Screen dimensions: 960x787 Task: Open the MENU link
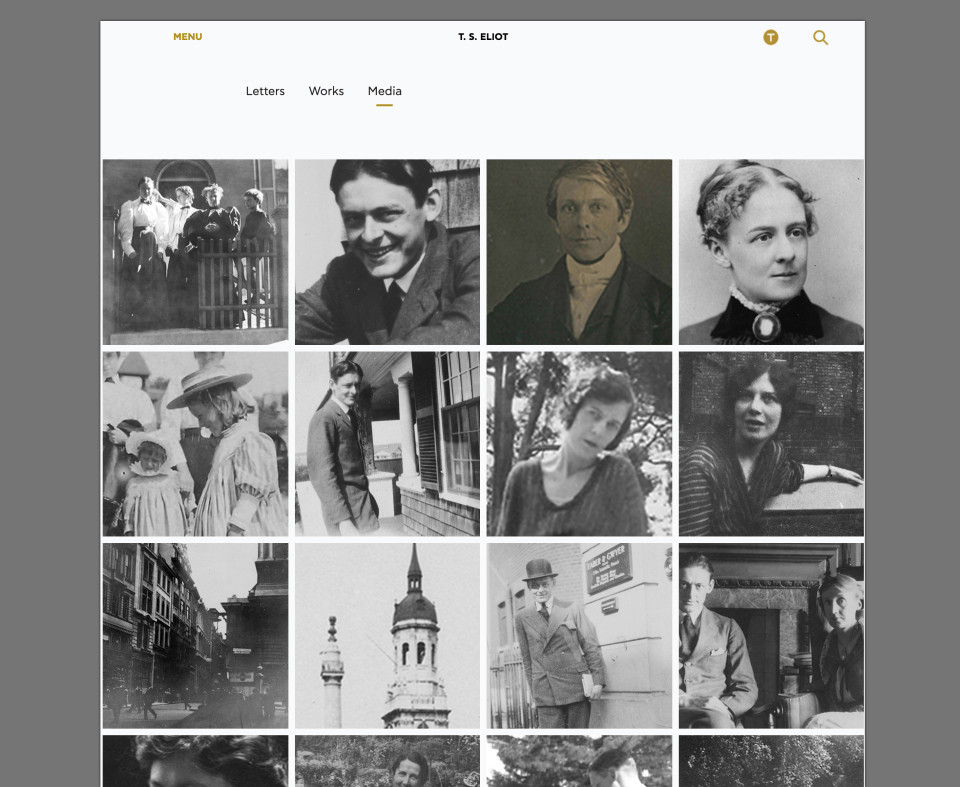point(187,37)
